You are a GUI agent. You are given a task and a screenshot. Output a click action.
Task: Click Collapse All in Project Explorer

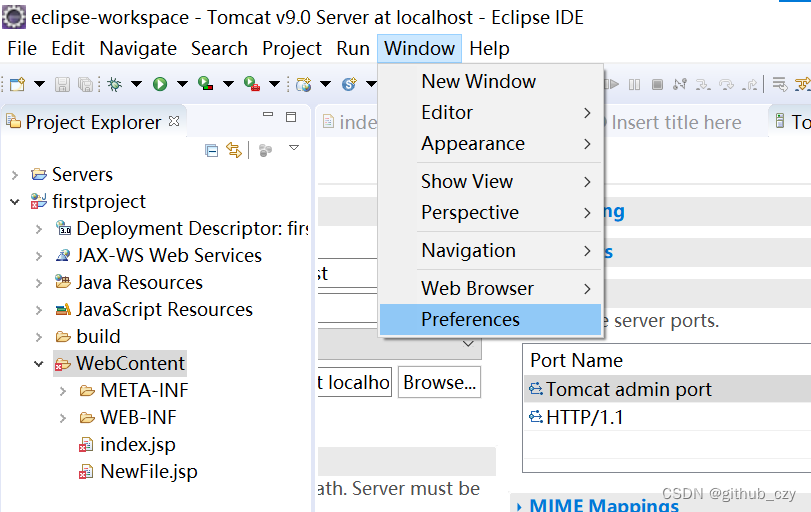click(x=211, y=150)
